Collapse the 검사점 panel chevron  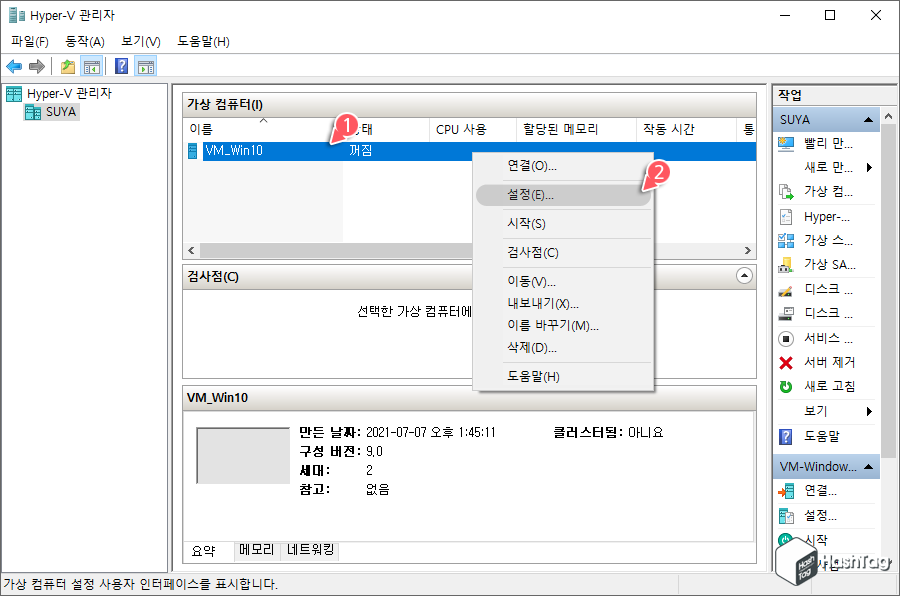(743, 277)
